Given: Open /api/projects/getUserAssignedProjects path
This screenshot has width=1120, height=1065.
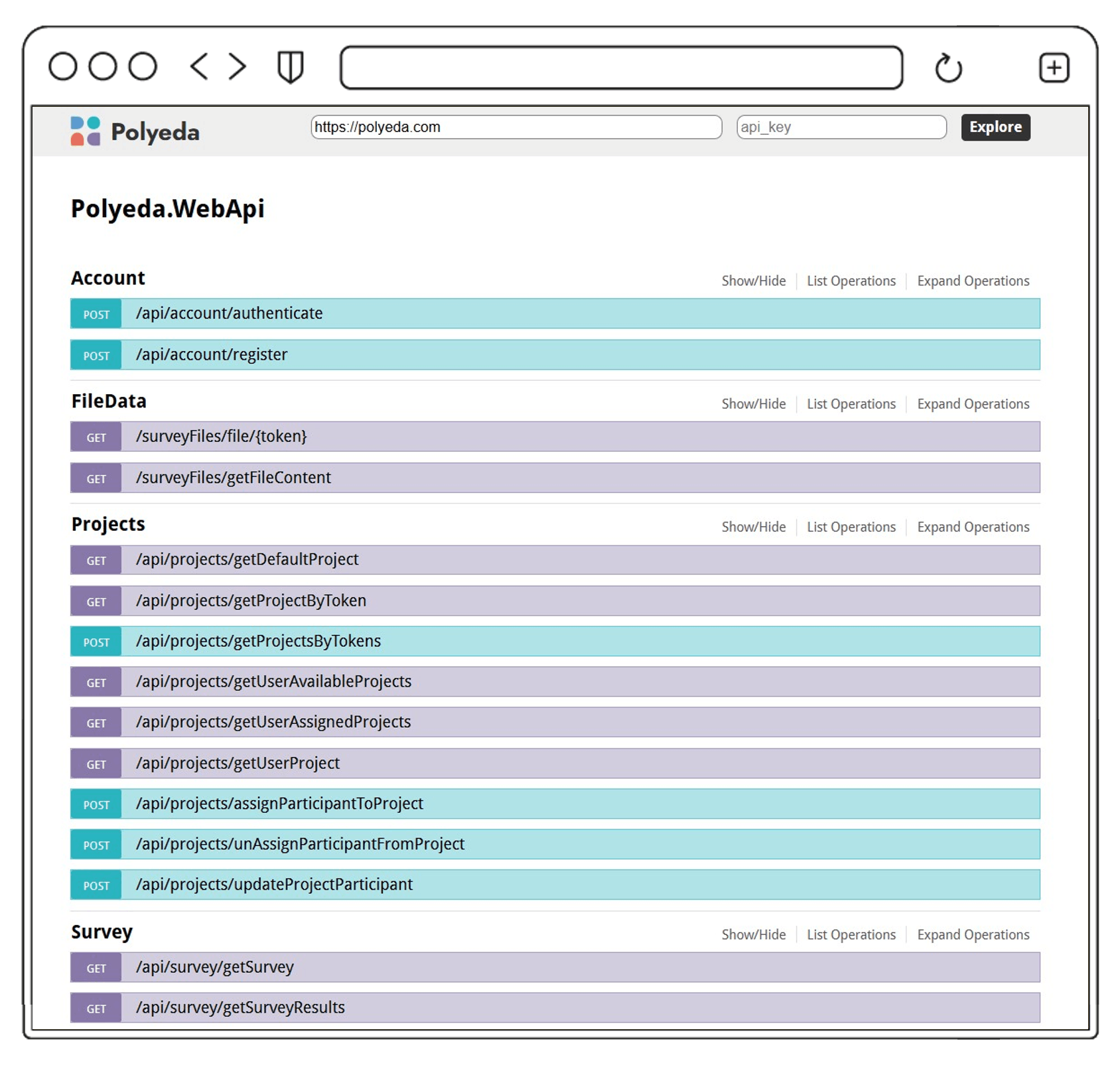Looking at the screenshot, I should click(273, 722).
